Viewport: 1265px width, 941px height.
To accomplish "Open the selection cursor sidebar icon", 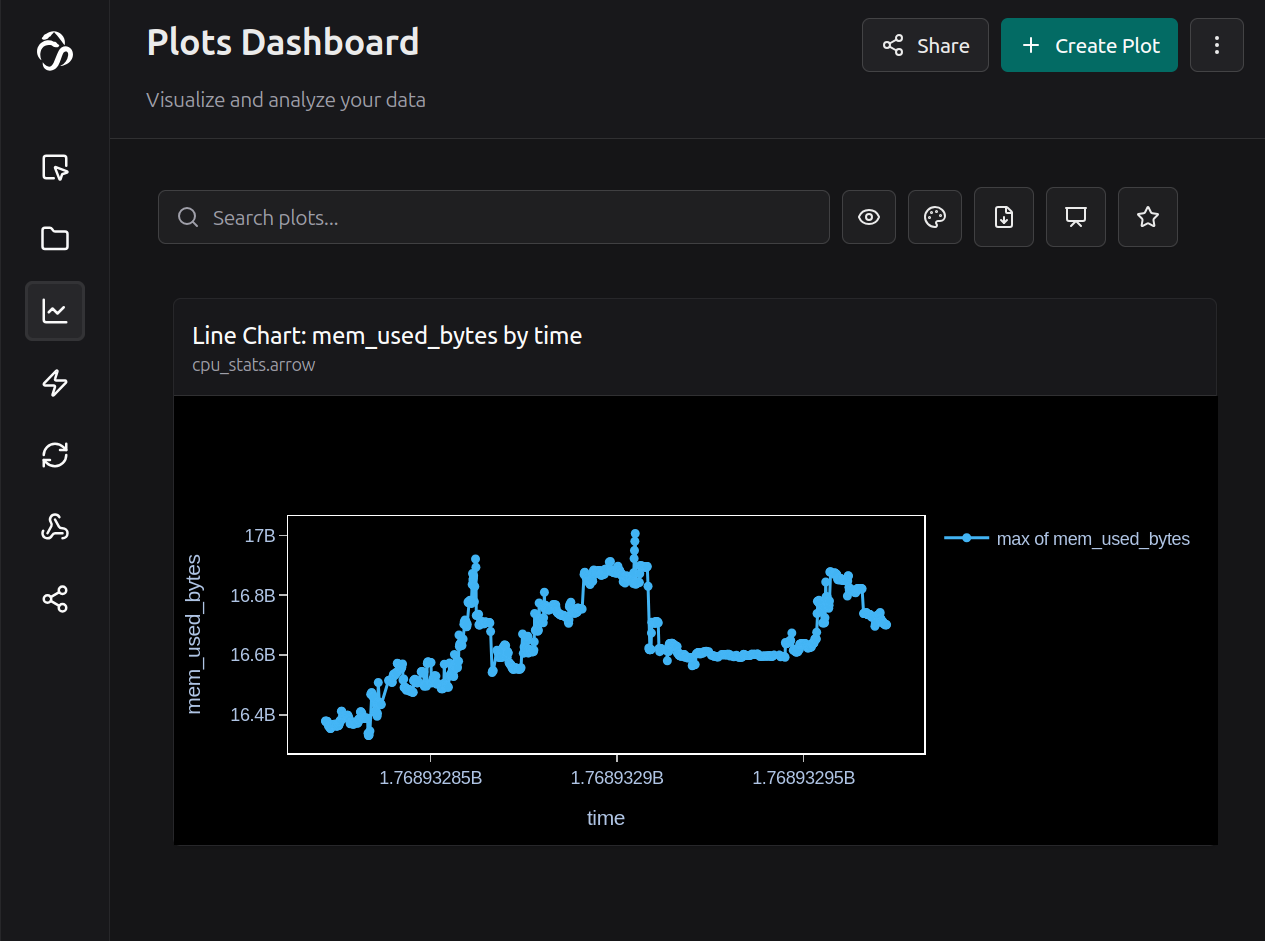I will (55, 167).
